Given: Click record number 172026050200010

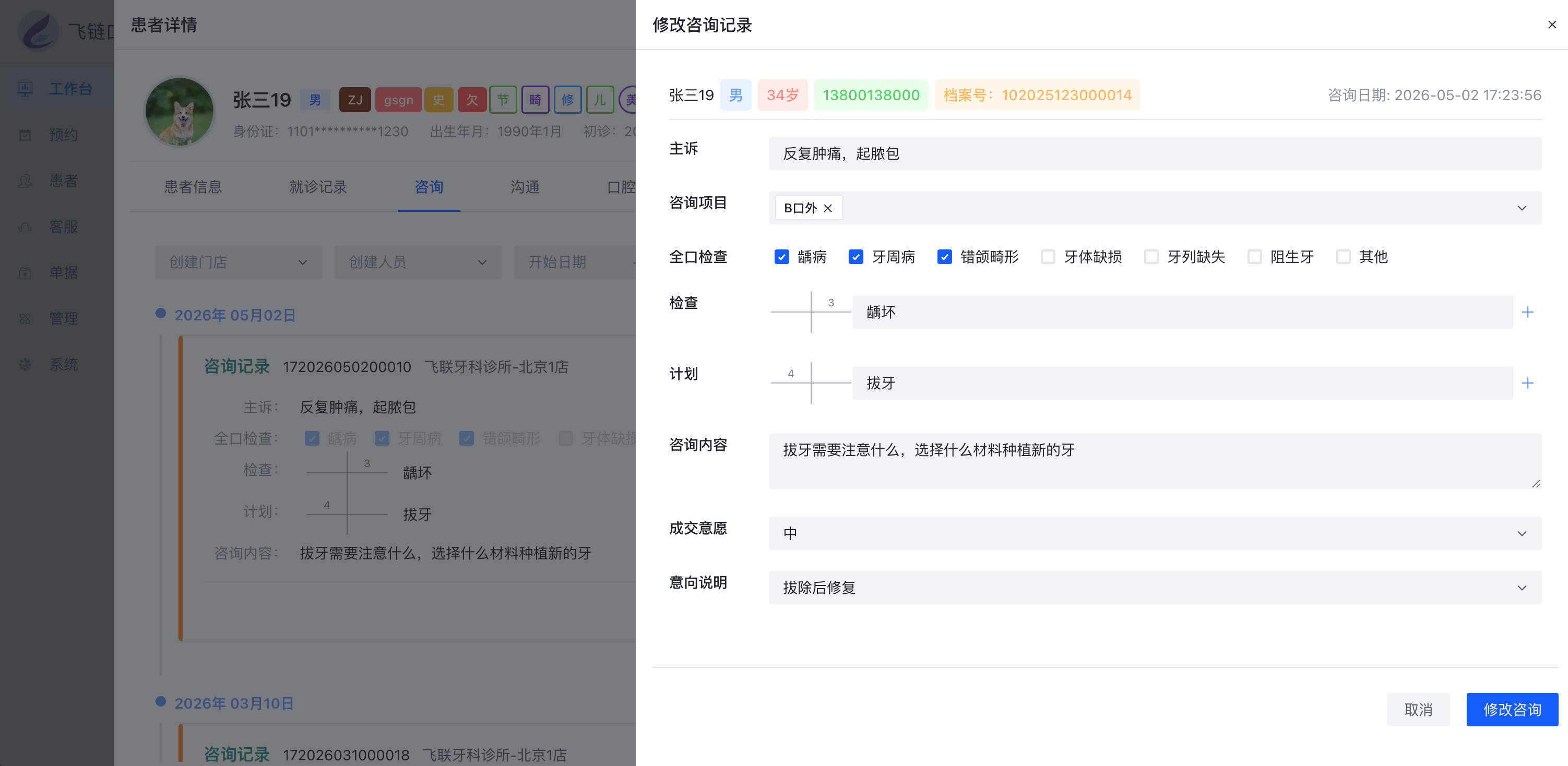Looking at the screenshot, I should click(x=347, y=367).
